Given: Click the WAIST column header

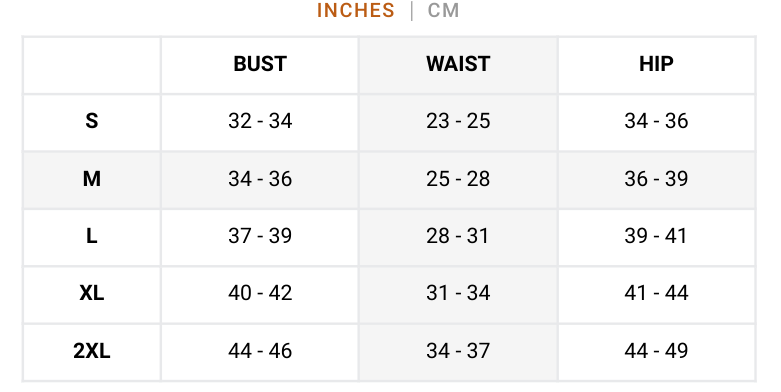Looking at the screenshot, I should [458, 64].
